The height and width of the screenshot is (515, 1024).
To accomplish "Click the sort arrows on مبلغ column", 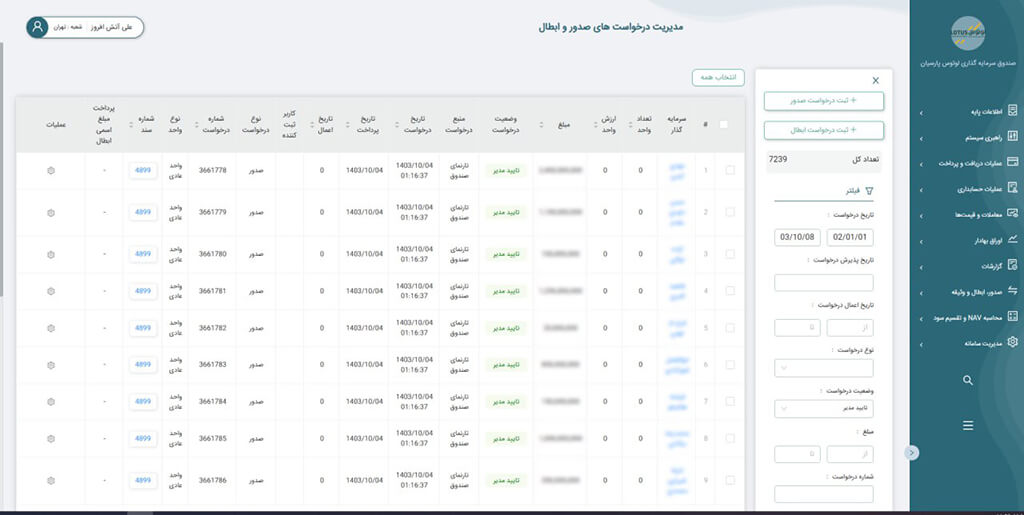I will tap(542, 125).
